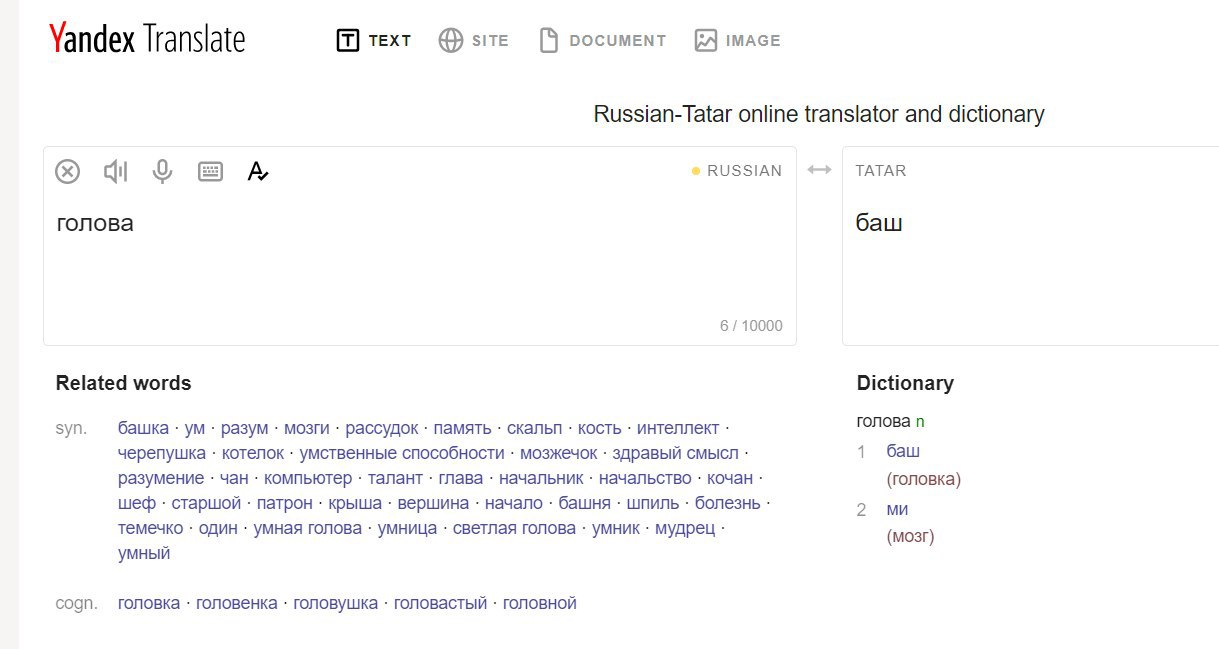Select synonym интеллект
The image size is (1219, 649).
[x=678, y=428]
